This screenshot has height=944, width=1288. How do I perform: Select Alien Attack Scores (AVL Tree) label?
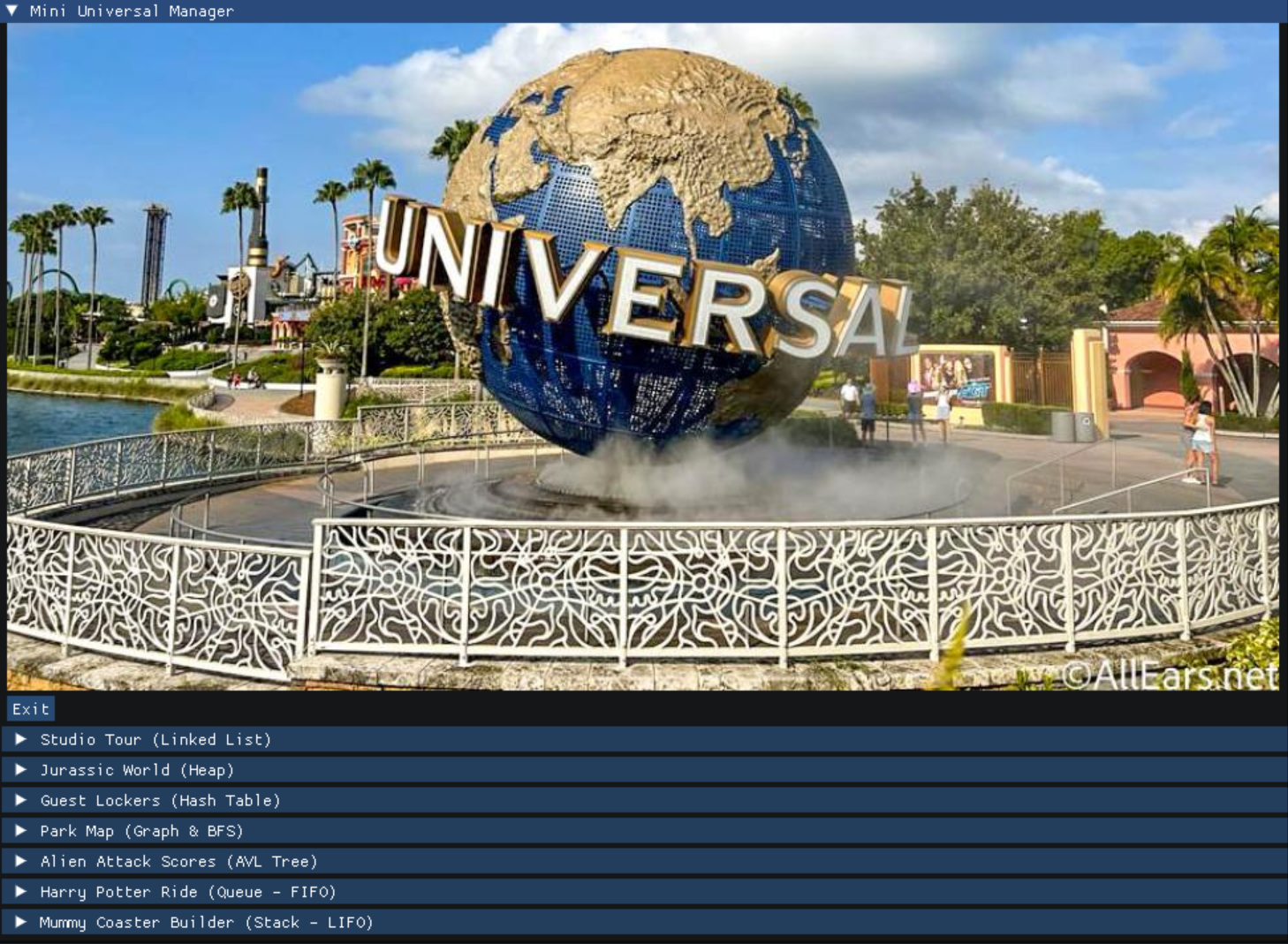pyautogui.click(x=178, y=862)
